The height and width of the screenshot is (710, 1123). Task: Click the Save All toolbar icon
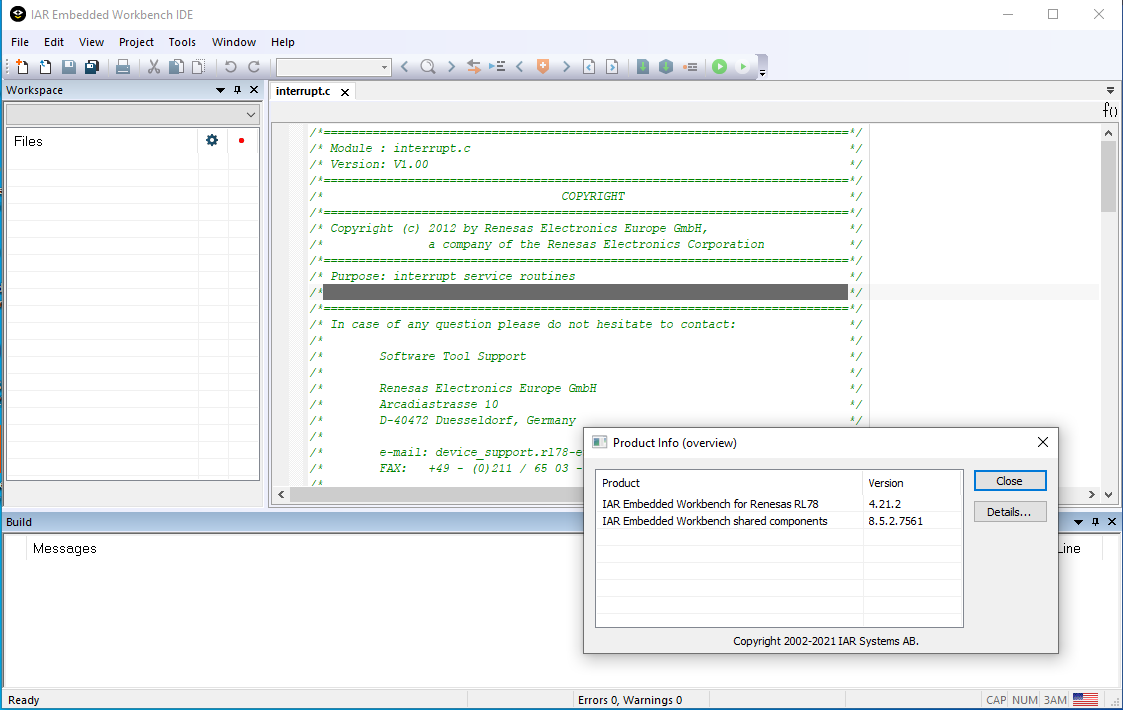[x=92, y=67]
